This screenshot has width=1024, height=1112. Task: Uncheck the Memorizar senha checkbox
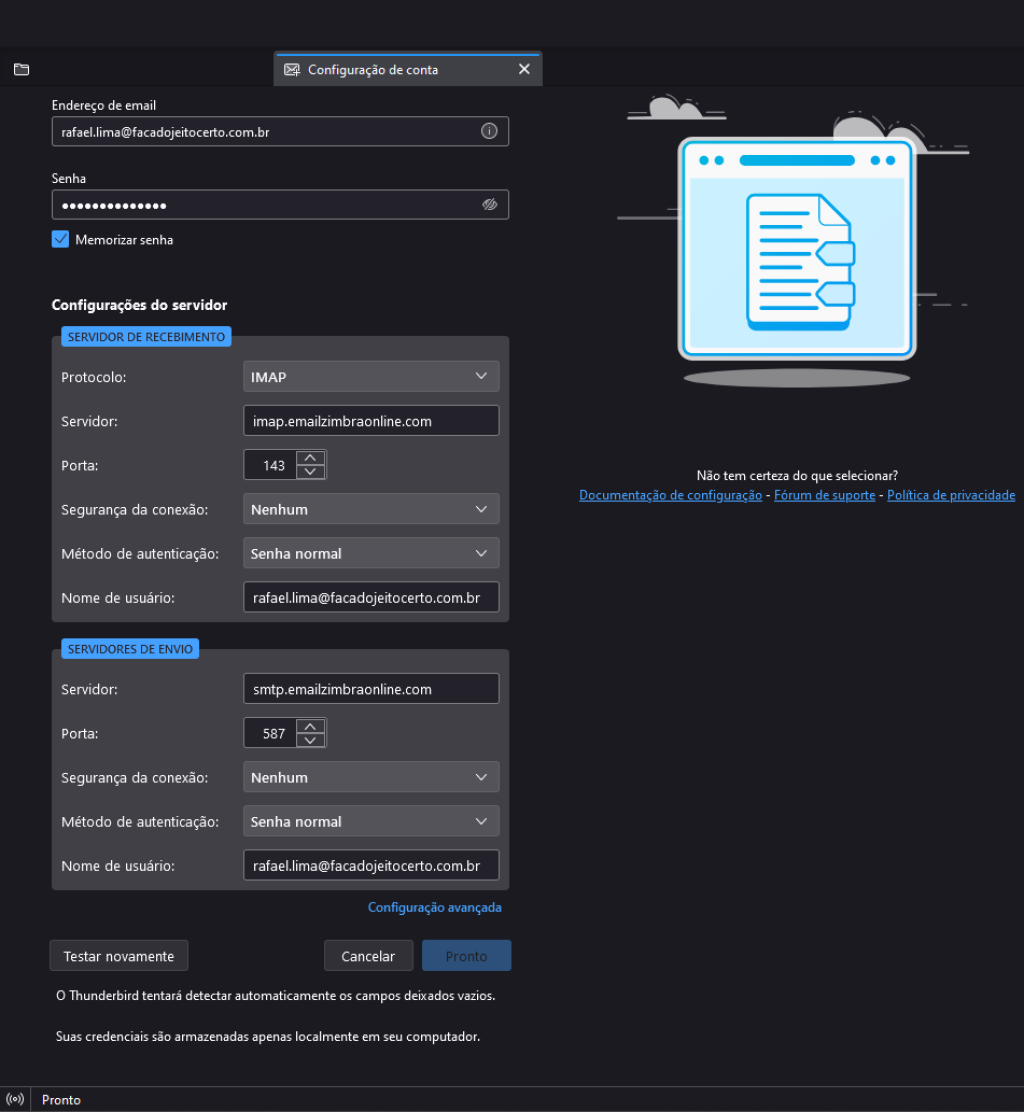(x=60, y=239)
